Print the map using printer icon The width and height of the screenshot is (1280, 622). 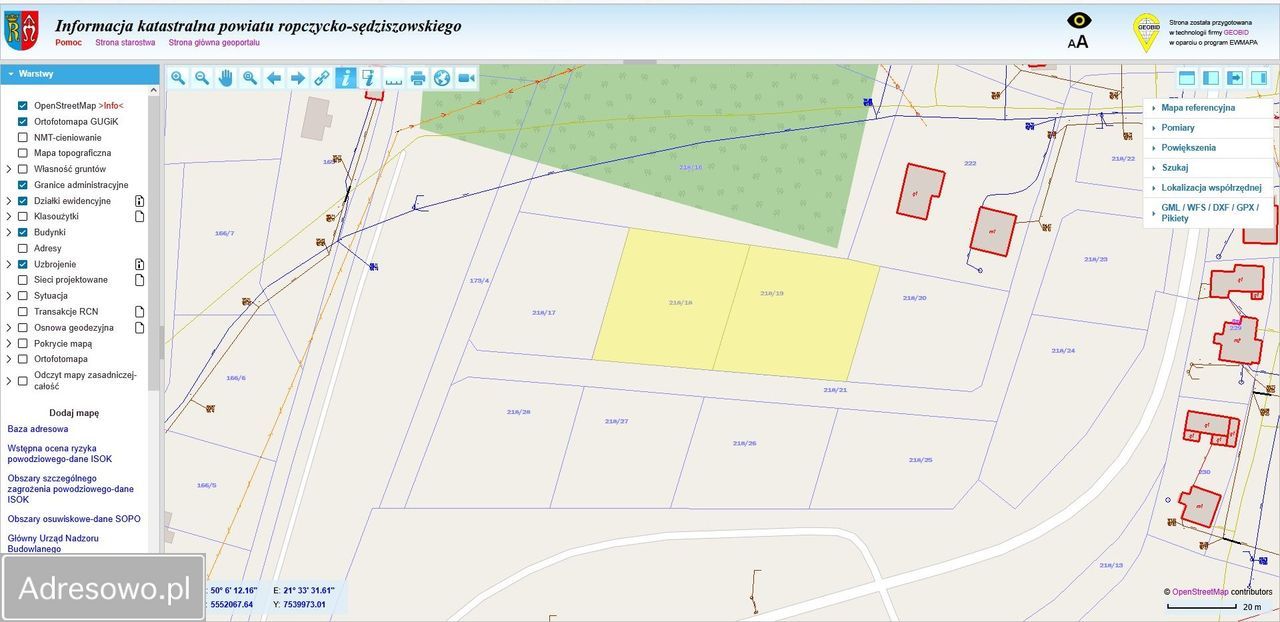tap(418, 78)
